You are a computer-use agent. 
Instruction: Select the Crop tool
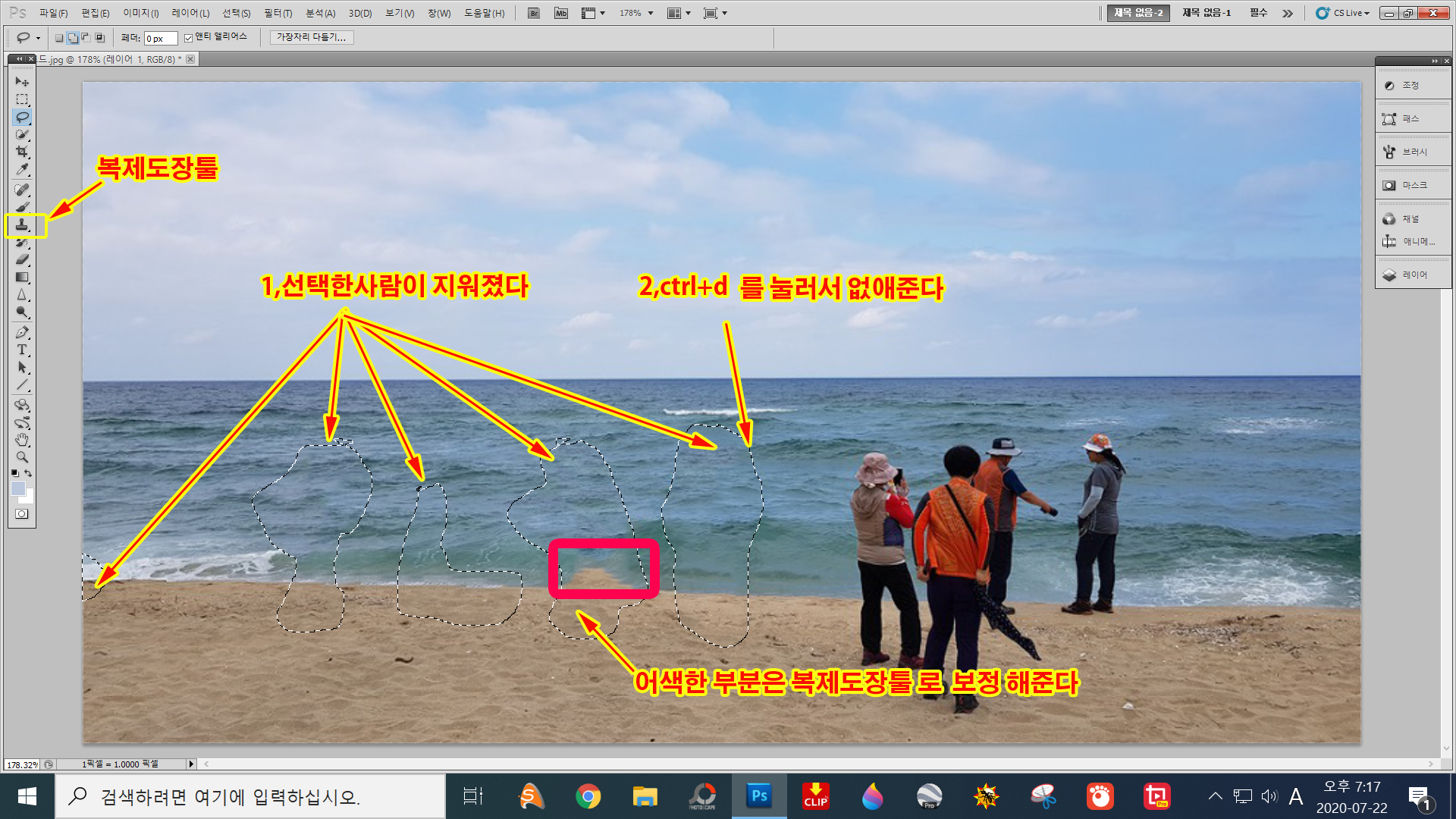pyautogui.click(x=22, y=152)
